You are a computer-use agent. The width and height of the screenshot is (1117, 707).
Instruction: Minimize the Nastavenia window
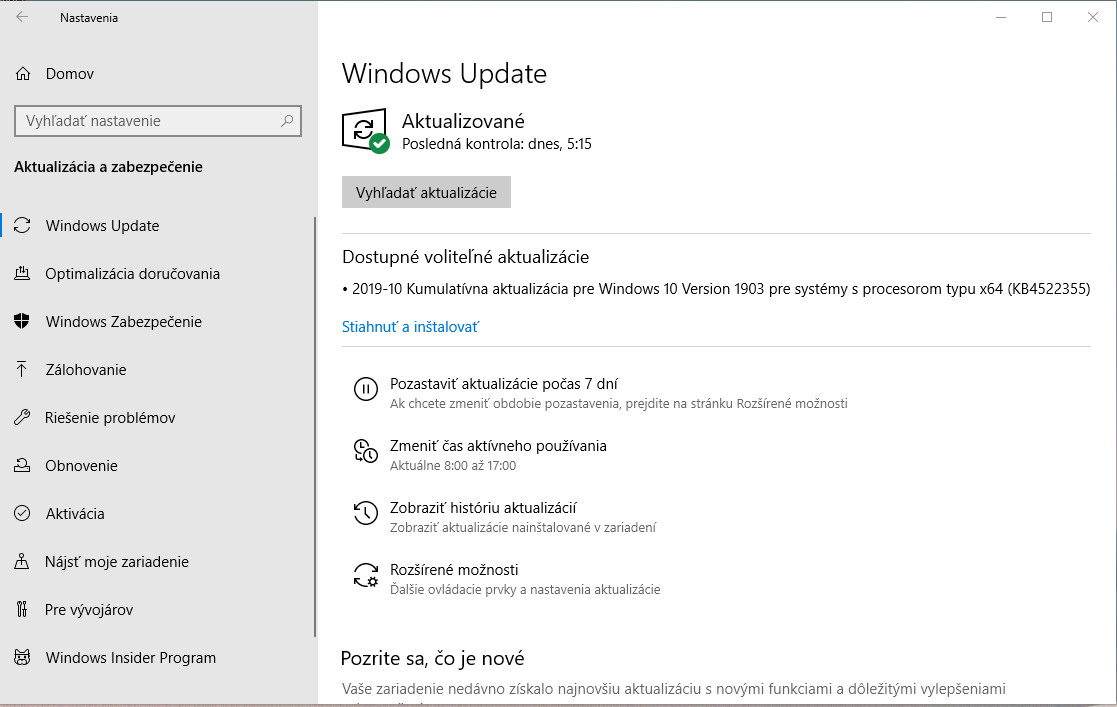click(1001, 17)
